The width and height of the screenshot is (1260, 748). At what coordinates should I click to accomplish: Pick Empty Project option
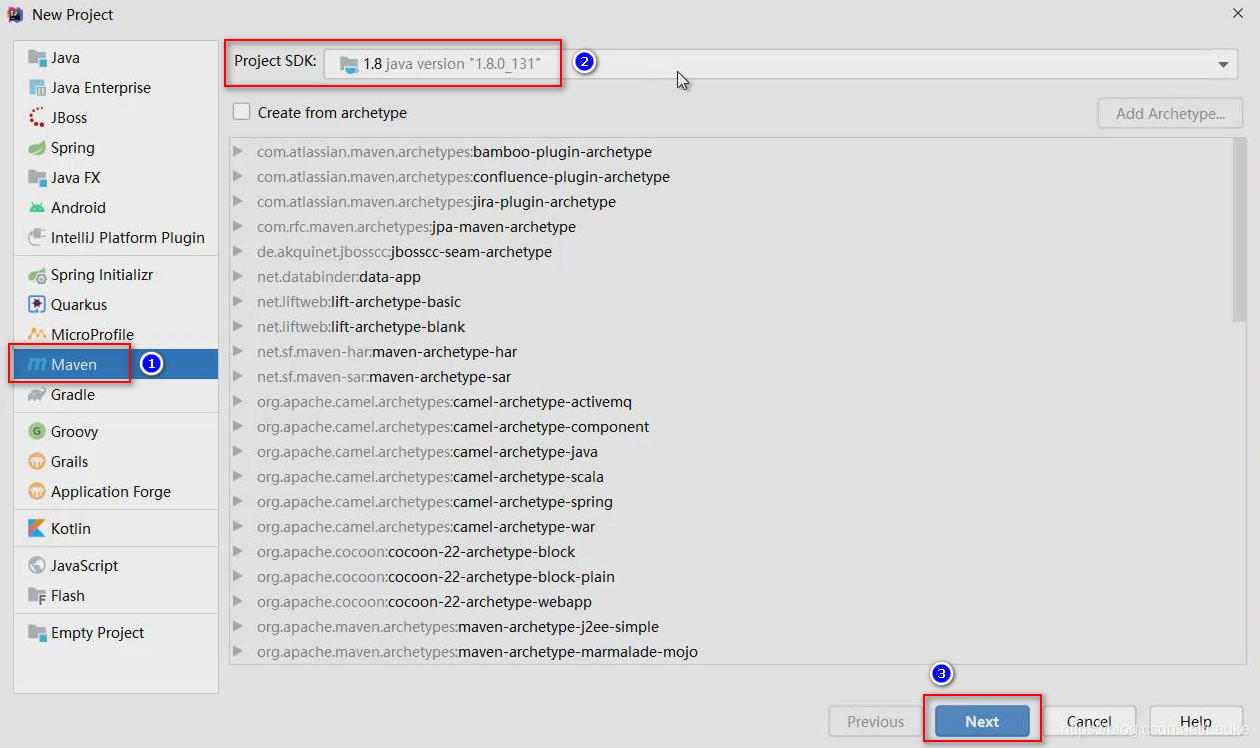(x=116, y=633)
